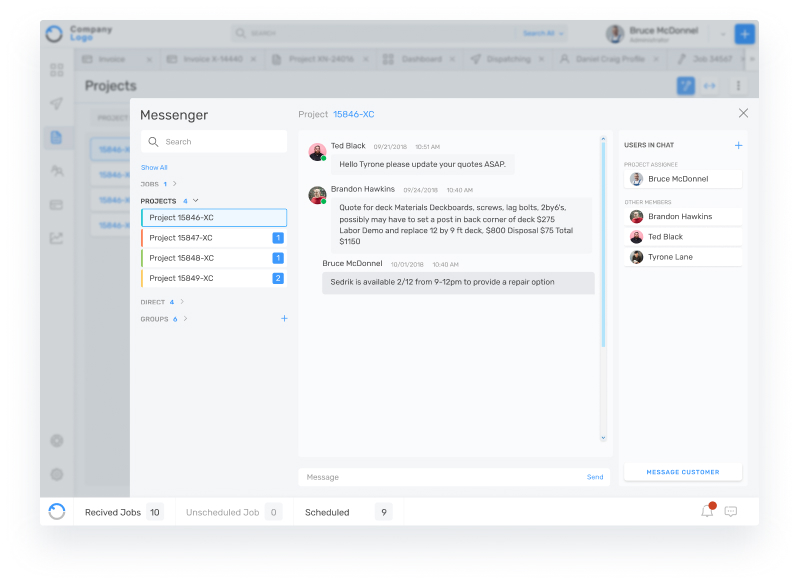Click the Show All link

tap(154, 168)
